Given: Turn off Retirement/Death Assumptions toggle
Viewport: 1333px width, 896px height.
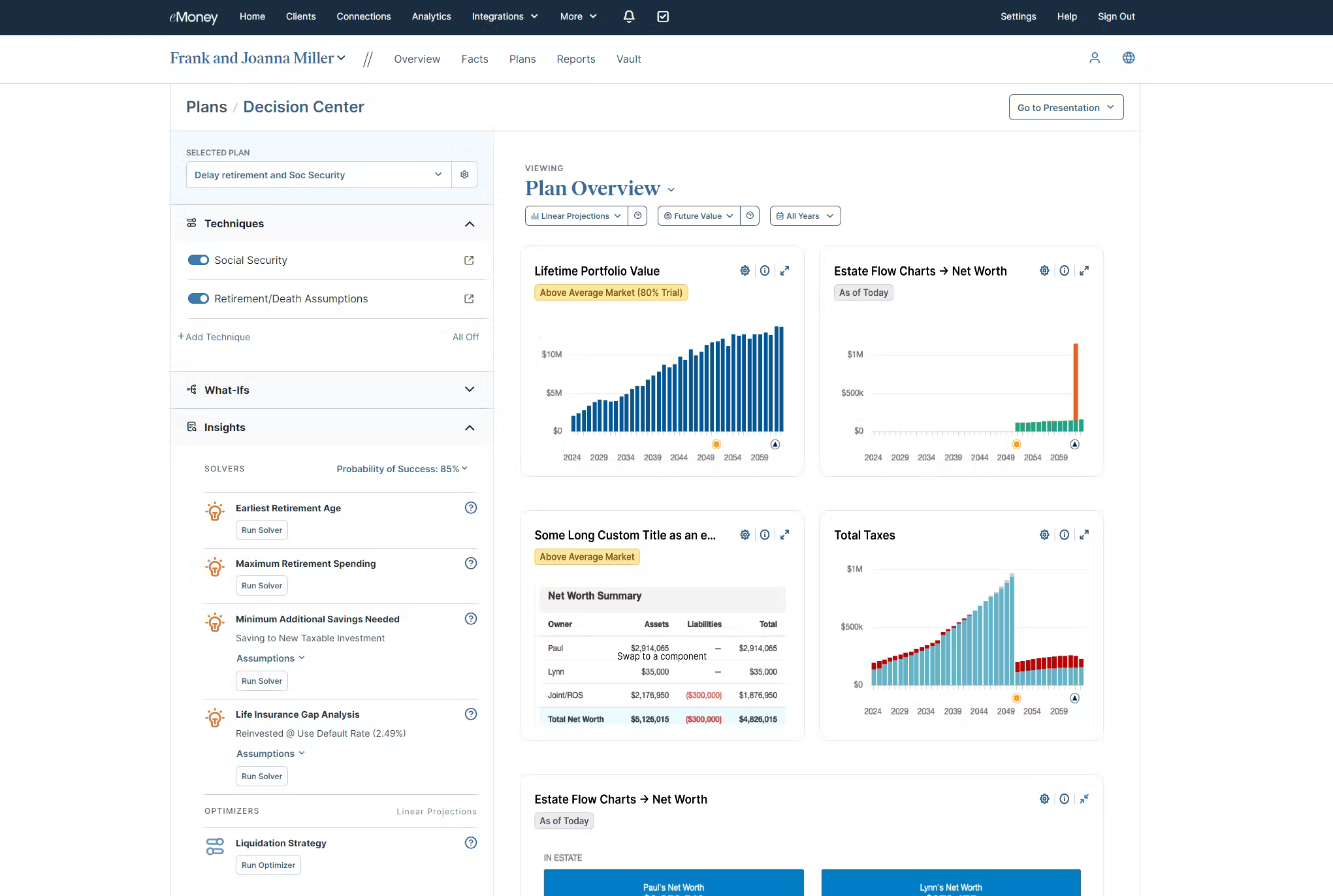Looking at the screenshot, I should (198, 298).
